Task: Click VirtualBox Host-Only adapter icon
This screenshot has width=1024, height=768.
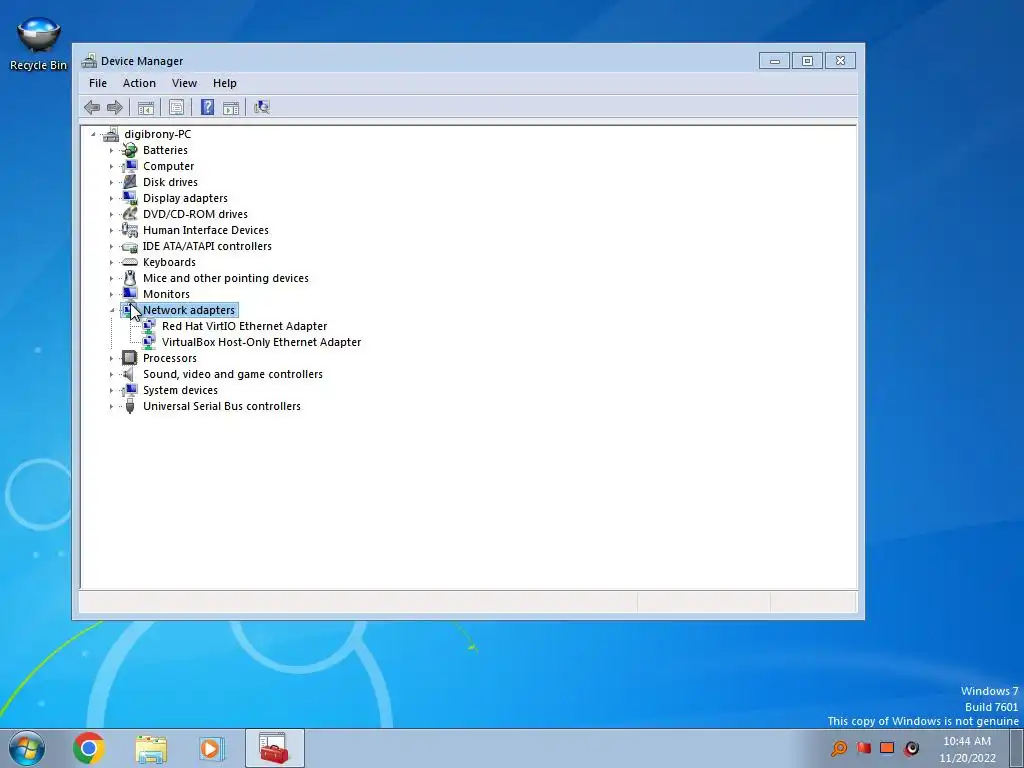Action: pyautogui.click(x=149, y=342)
